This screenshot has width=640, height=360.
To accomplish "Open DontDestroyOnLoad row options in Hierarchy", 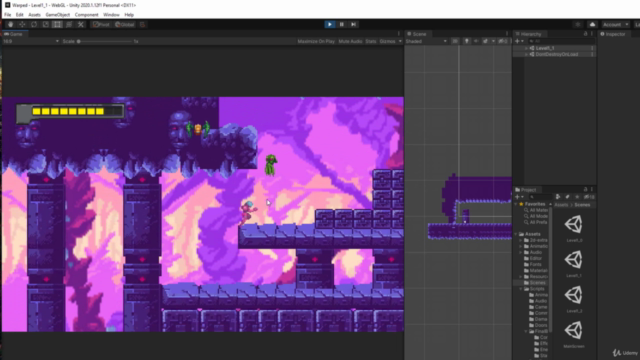I will point(592,54).
